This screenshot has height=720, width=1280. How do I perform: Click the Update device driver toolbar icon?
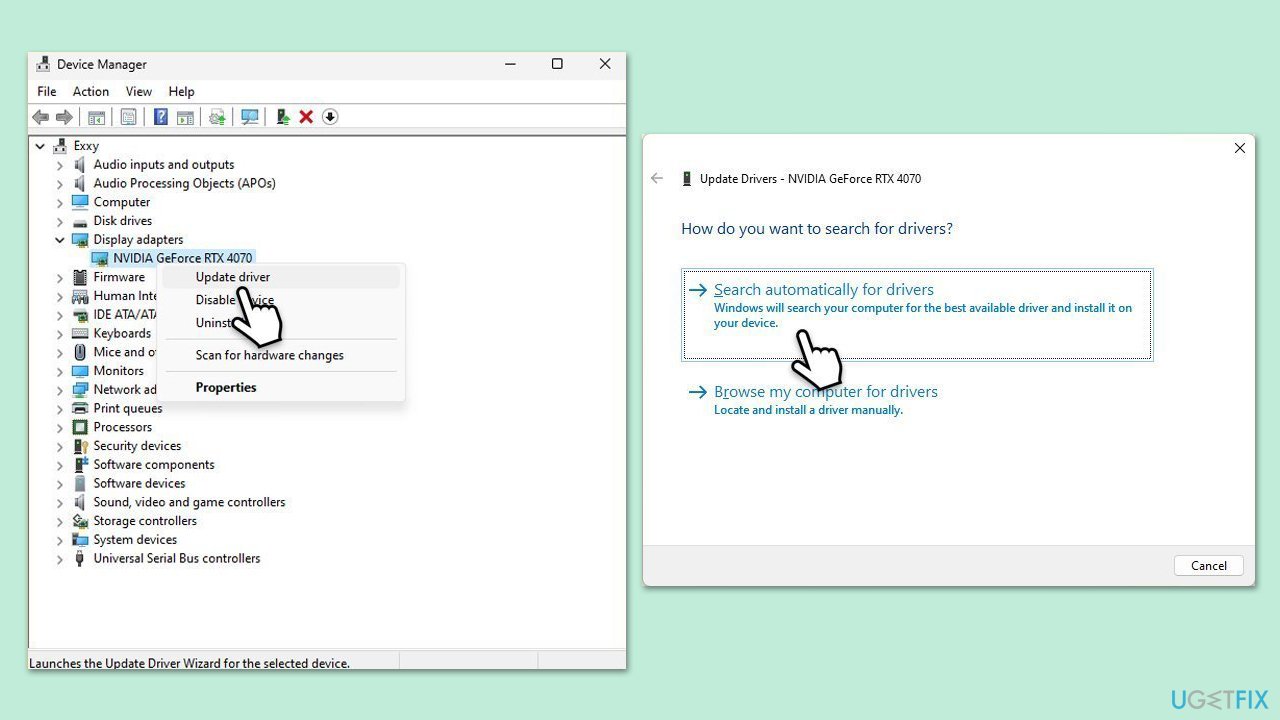coord(217,117)
